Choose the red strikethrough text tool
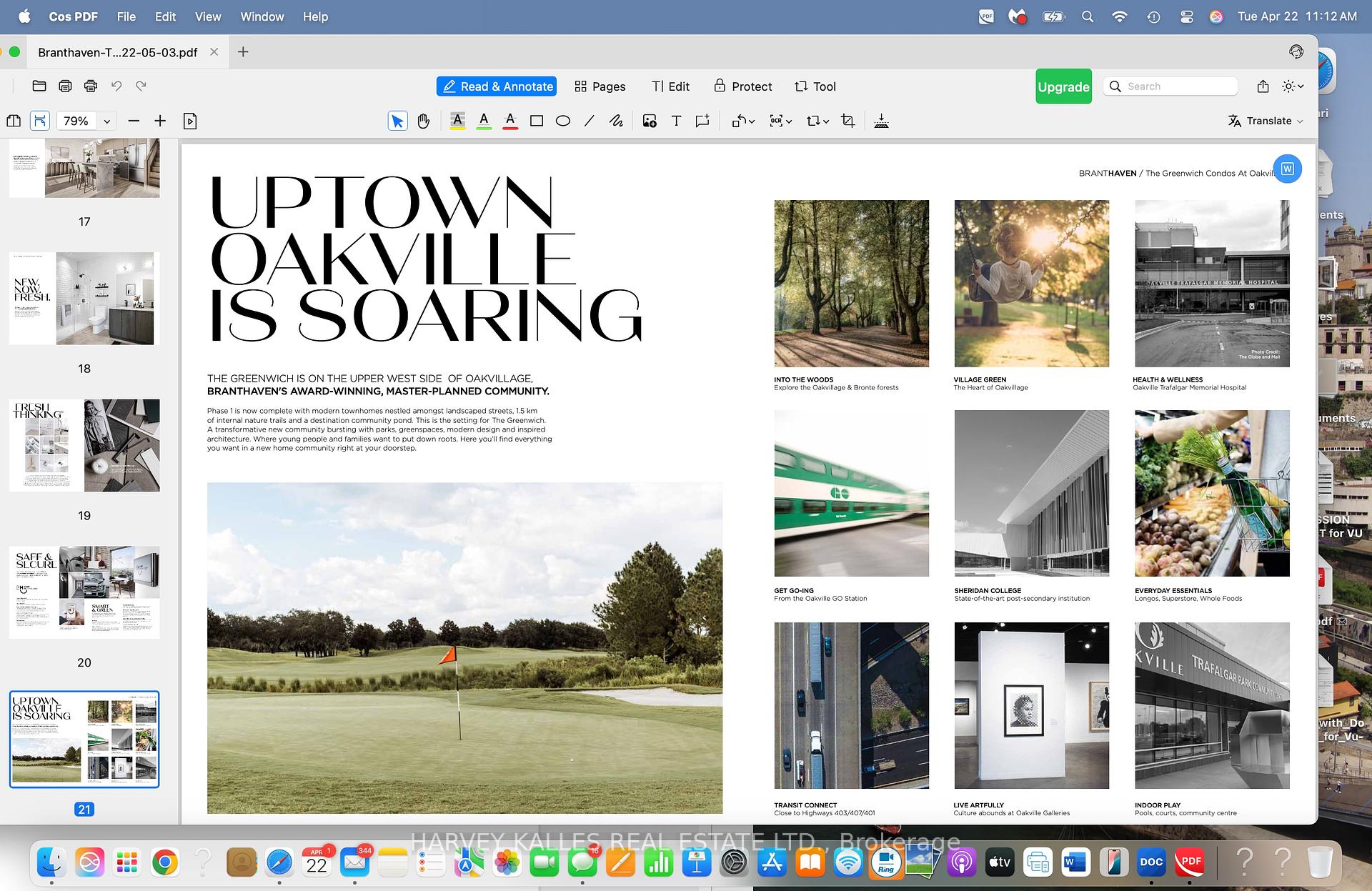The width and height of the screenshot is (1372, 891). click(x=510, y=121)
